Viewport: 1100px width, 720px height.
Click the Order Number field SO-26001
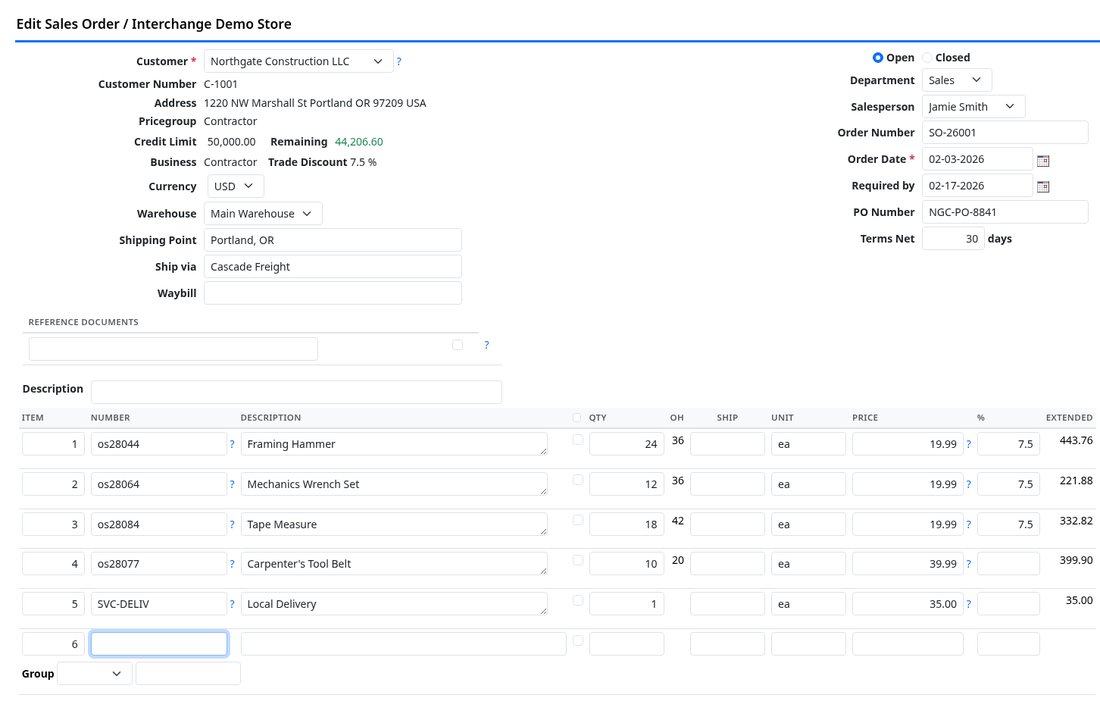click(1005, 133)
